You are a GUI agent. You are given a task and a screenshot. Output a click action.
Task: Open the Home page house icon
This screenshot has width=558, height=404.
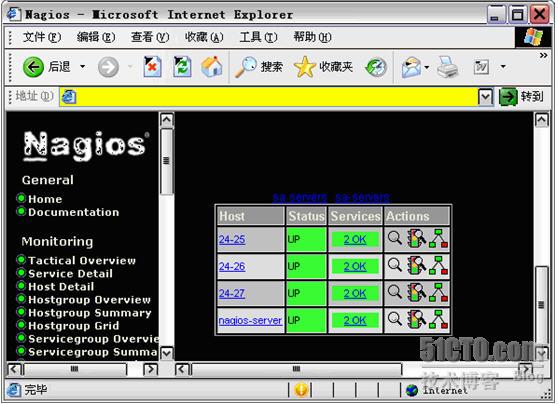[212, 67]
